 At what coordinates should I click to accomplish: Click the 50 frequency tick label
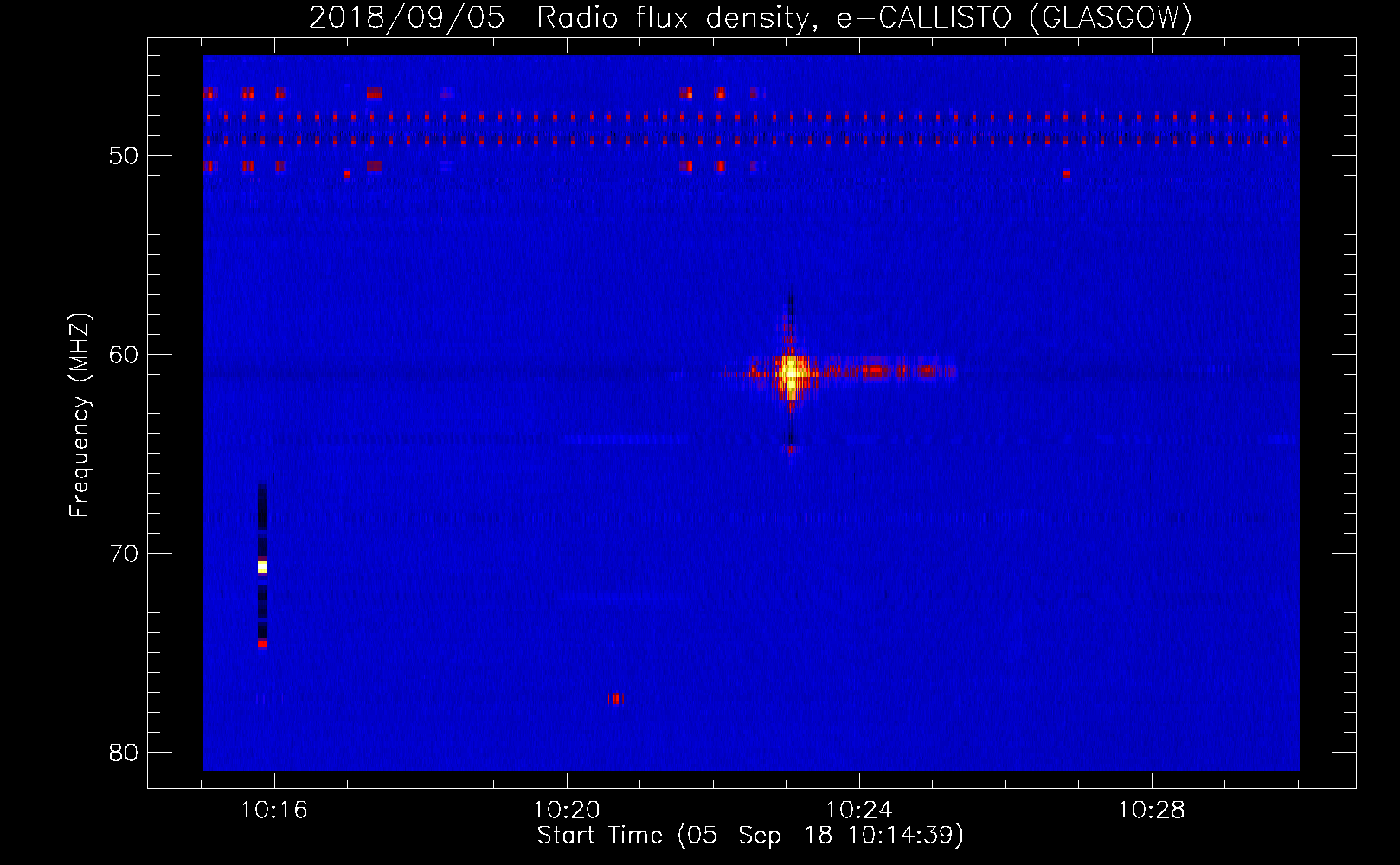(124, 156)
